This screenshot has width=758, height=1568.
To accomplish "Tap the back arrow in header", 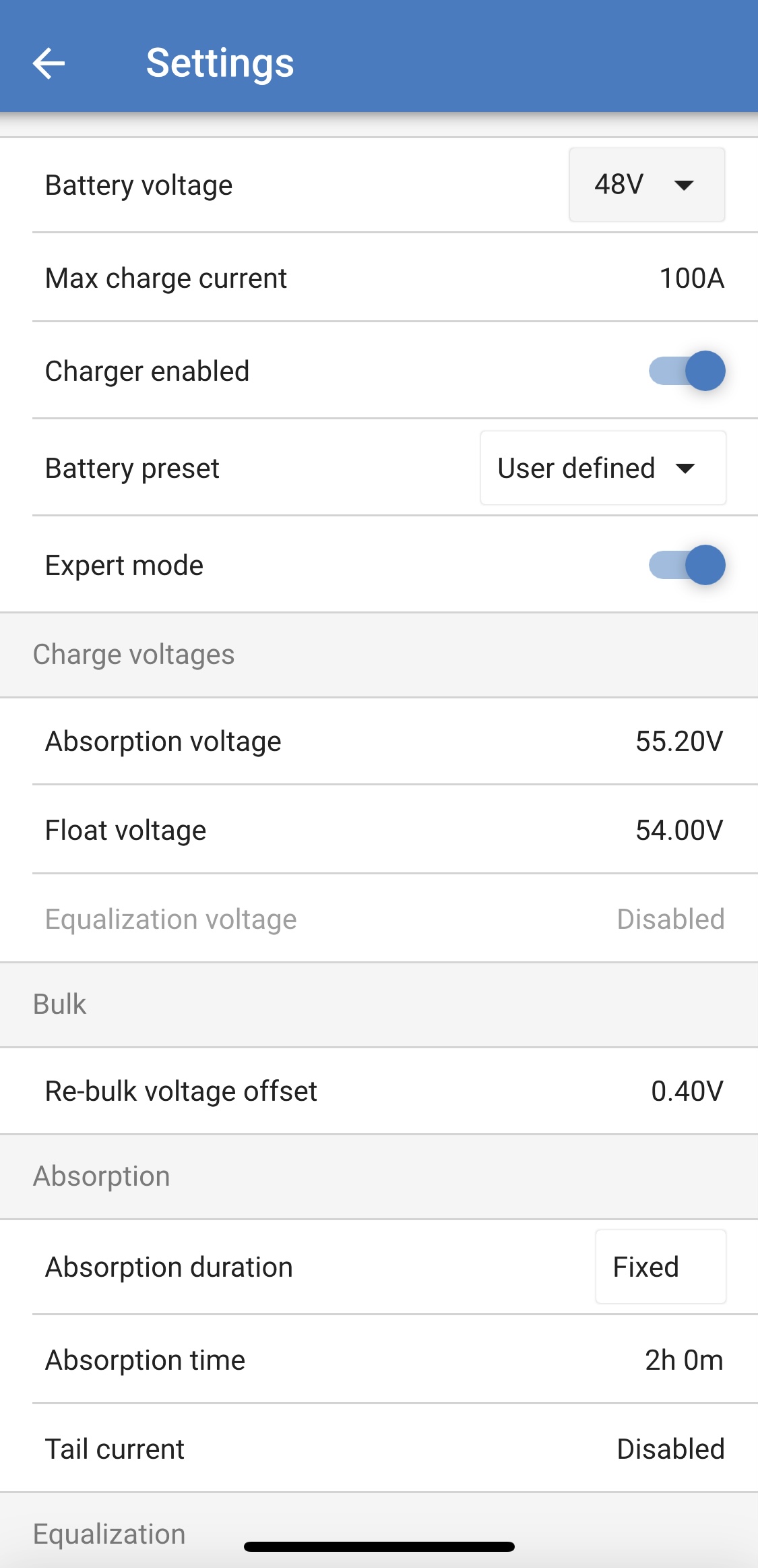I will pos(49,63).
